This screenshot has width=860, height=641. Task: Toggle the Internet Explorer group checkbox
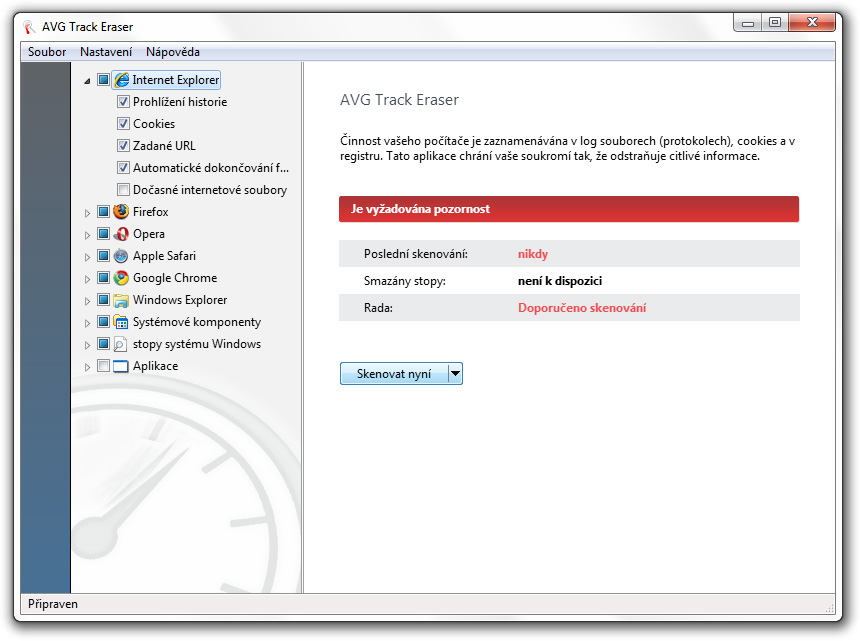[103, 80]
